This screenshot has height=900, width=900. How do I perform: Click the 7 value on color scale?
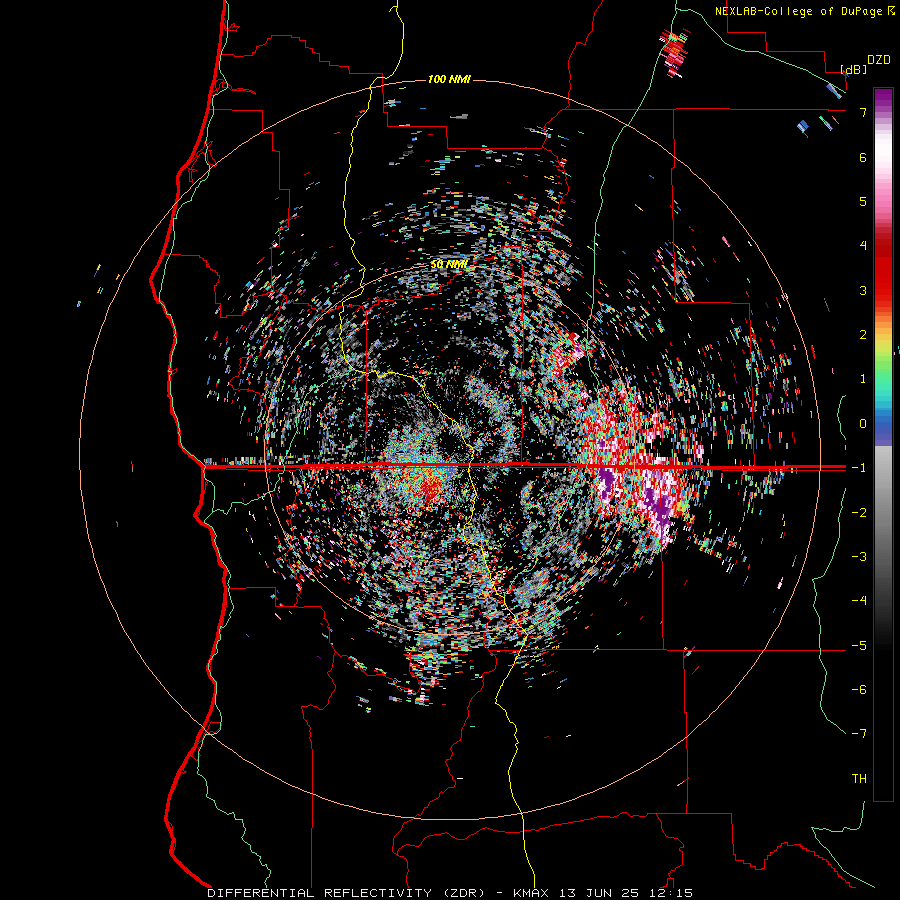coord(863,112)
